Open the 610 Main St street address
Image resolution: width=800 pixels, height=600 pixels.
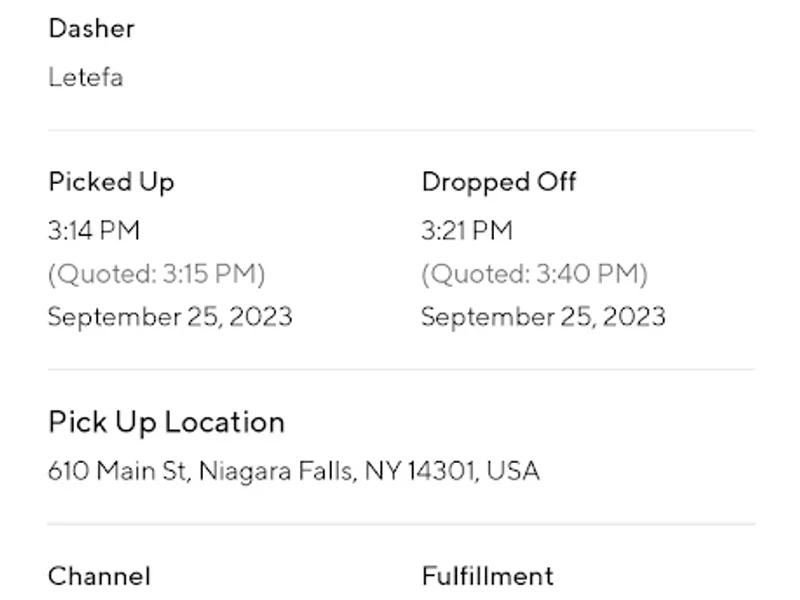click(x=117, y=470)
